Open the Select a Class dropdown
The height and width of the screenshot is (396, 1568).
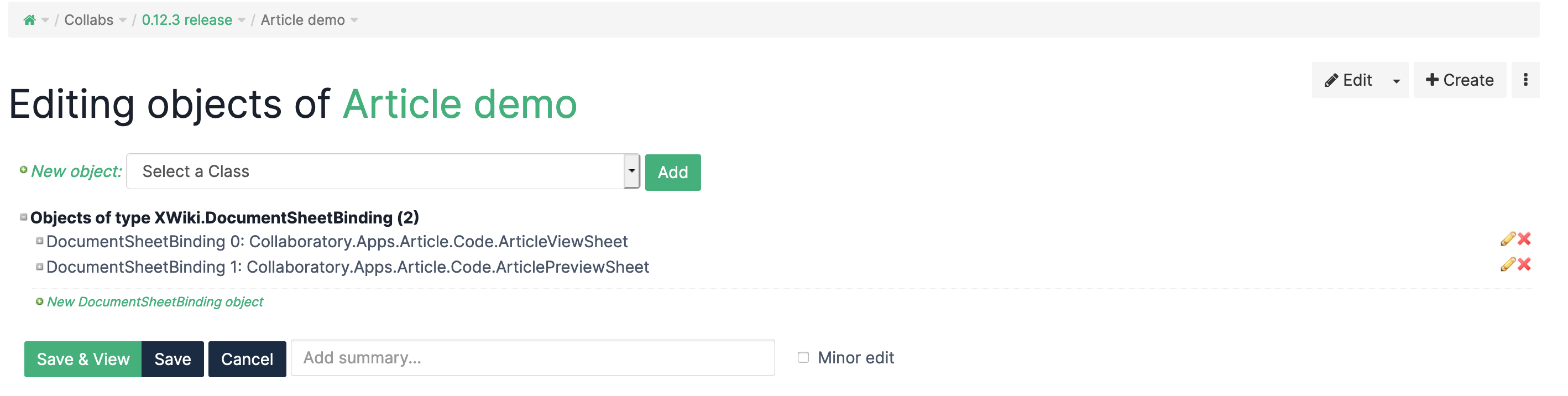pos(383,172)
